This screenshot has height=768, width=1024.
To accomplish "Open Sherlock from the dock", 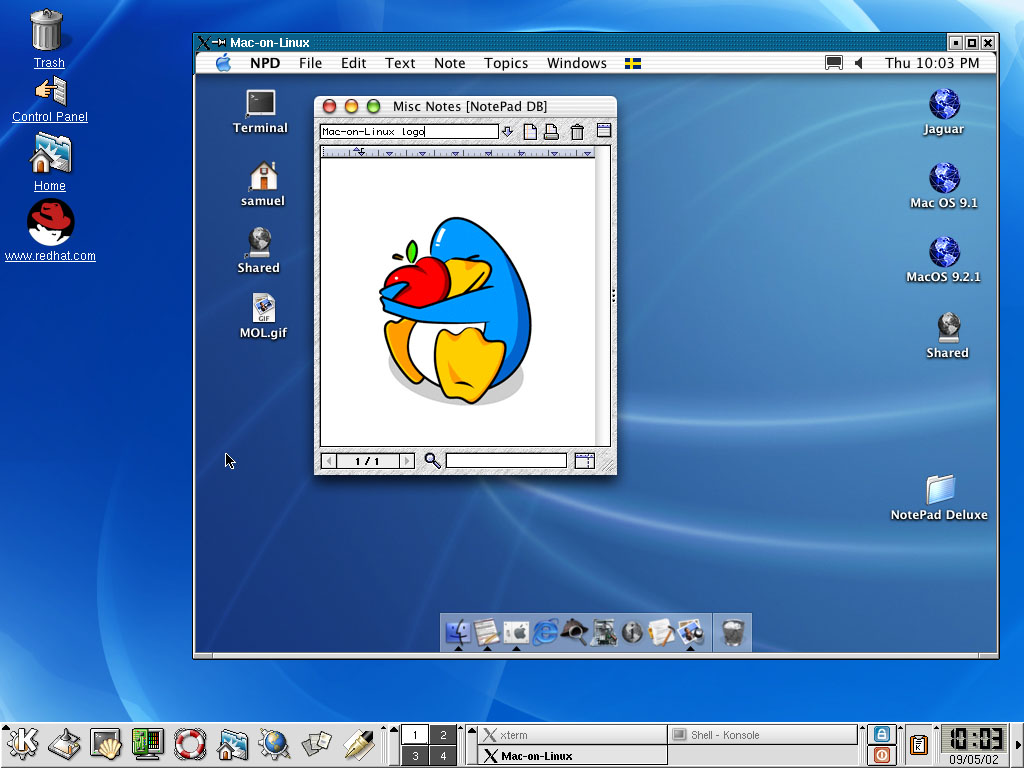I will tap(574, 632).
